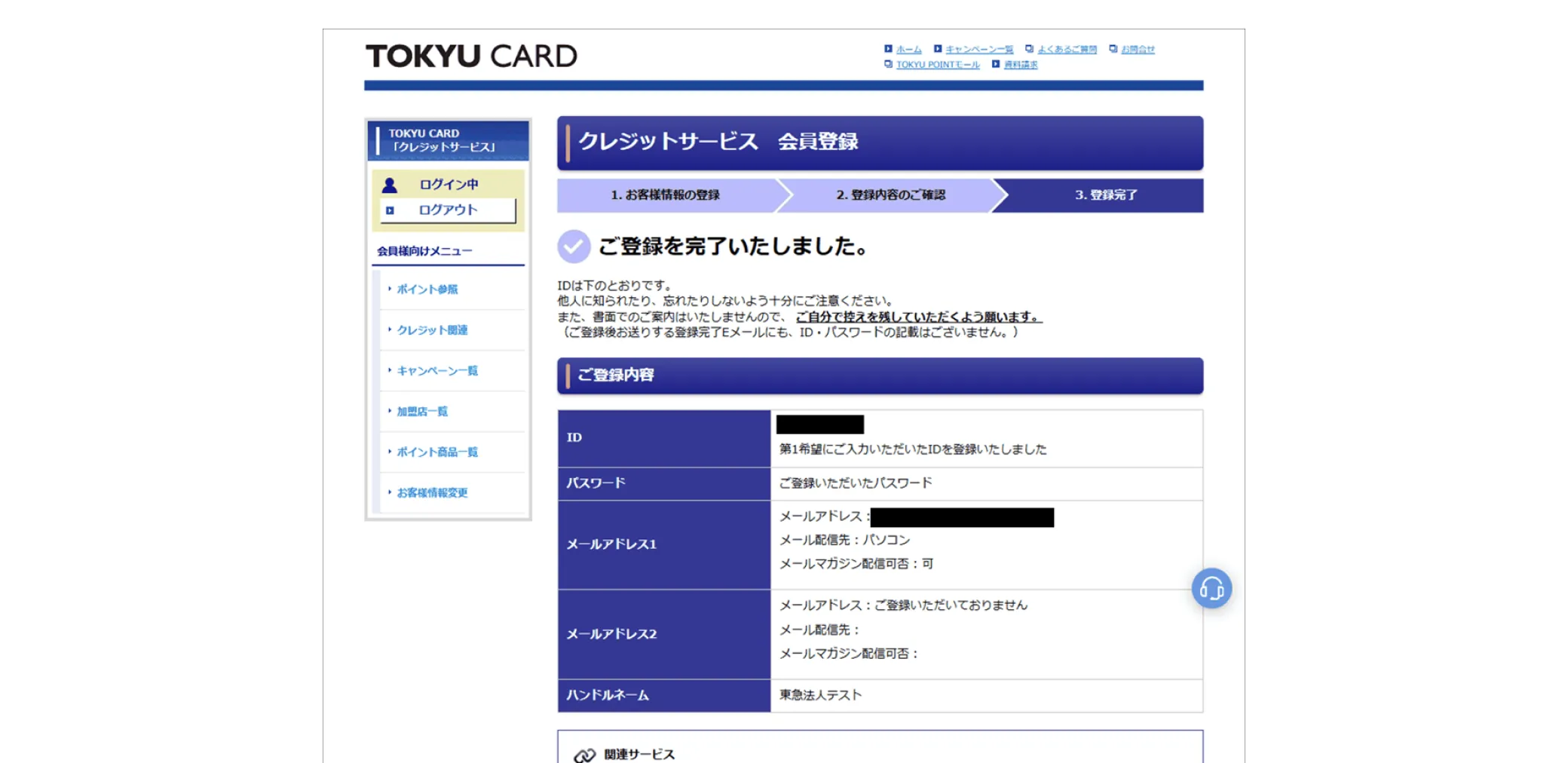Click the arrow icon on ログアウト button
This screenshot has width=1568, height=763.
[390, 210]
